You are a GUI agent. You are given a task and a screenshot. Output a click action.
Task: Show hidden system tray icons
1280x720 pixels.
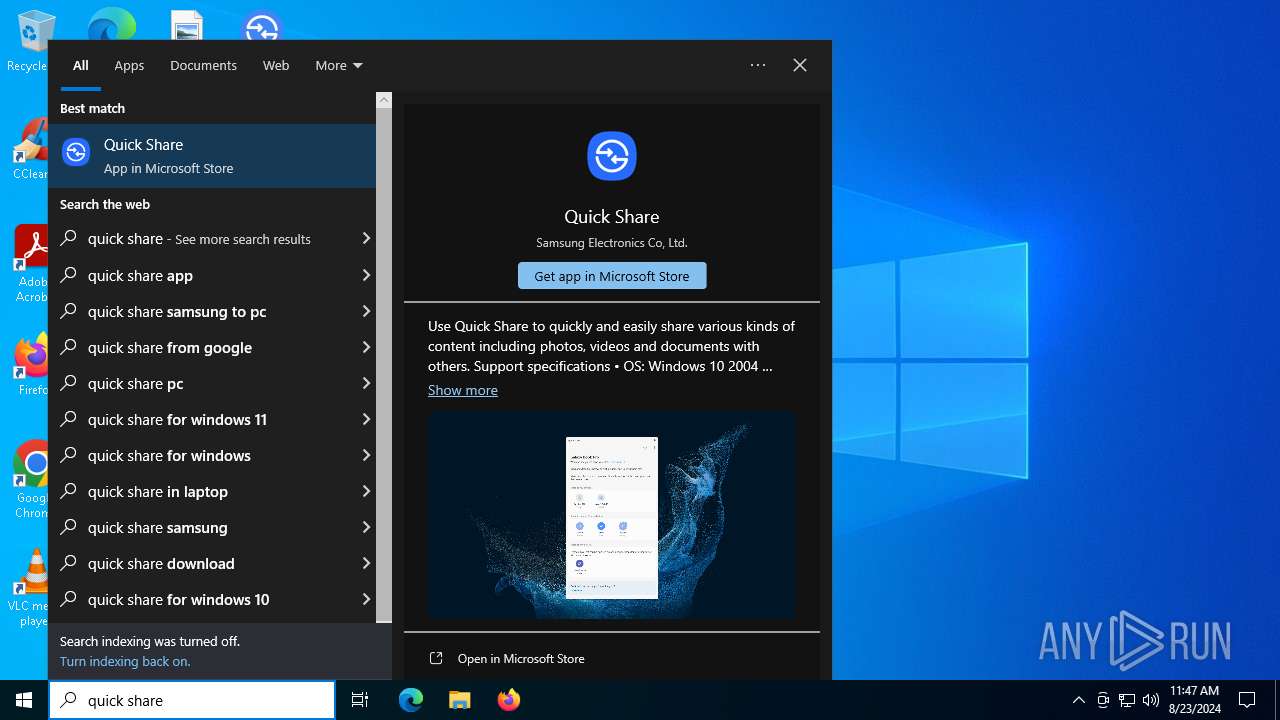(1078, 700)
